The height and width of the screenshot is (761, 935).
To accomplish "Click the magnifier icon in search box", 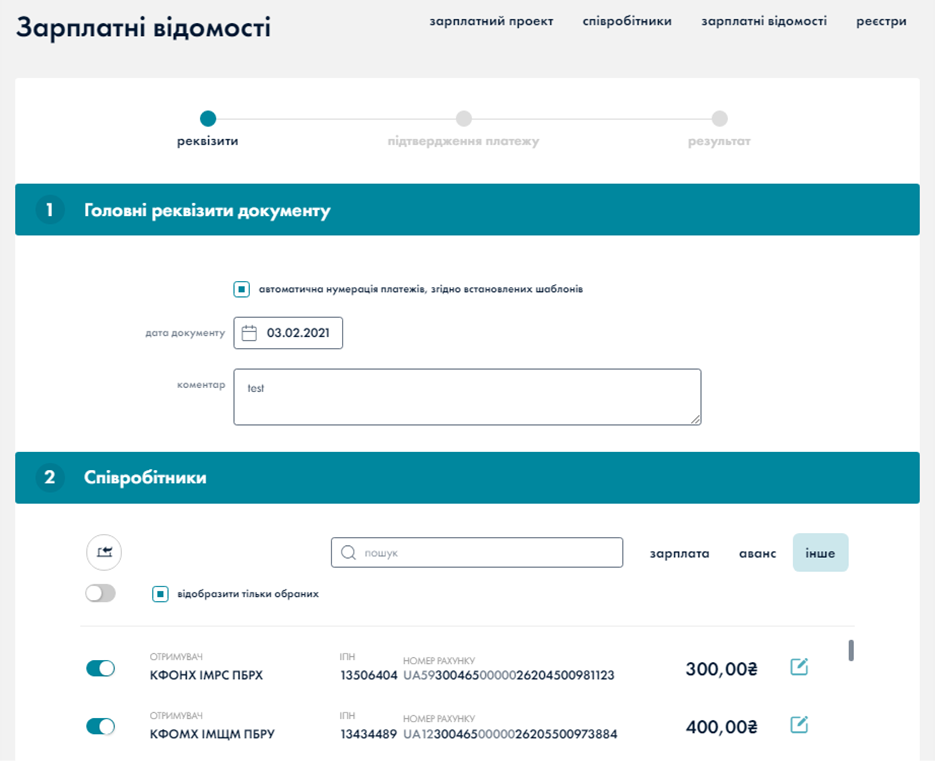I will tap(348, 553).
